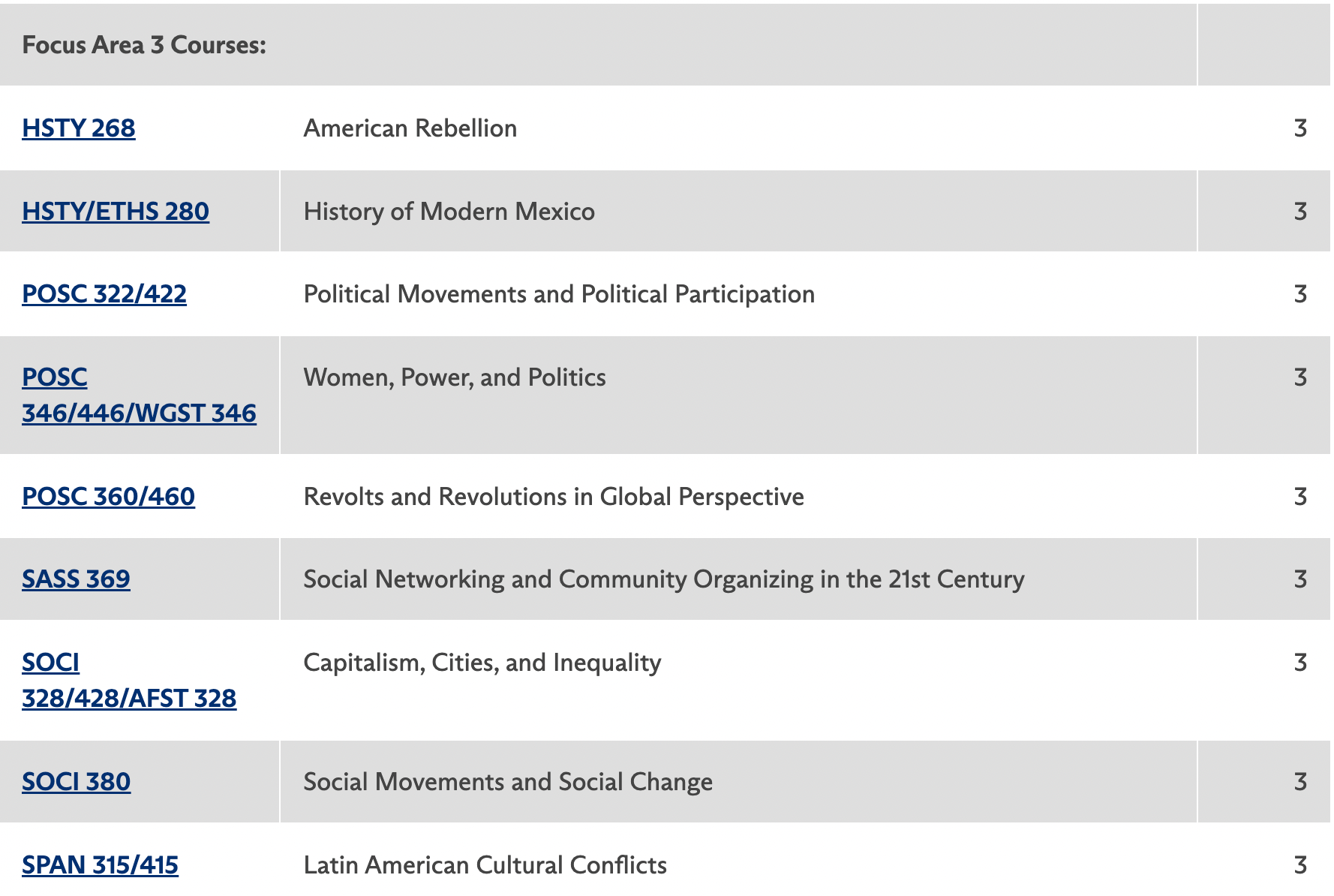
Task: Follow the POSC 322/422 link
Action: (x=104, y=294)
